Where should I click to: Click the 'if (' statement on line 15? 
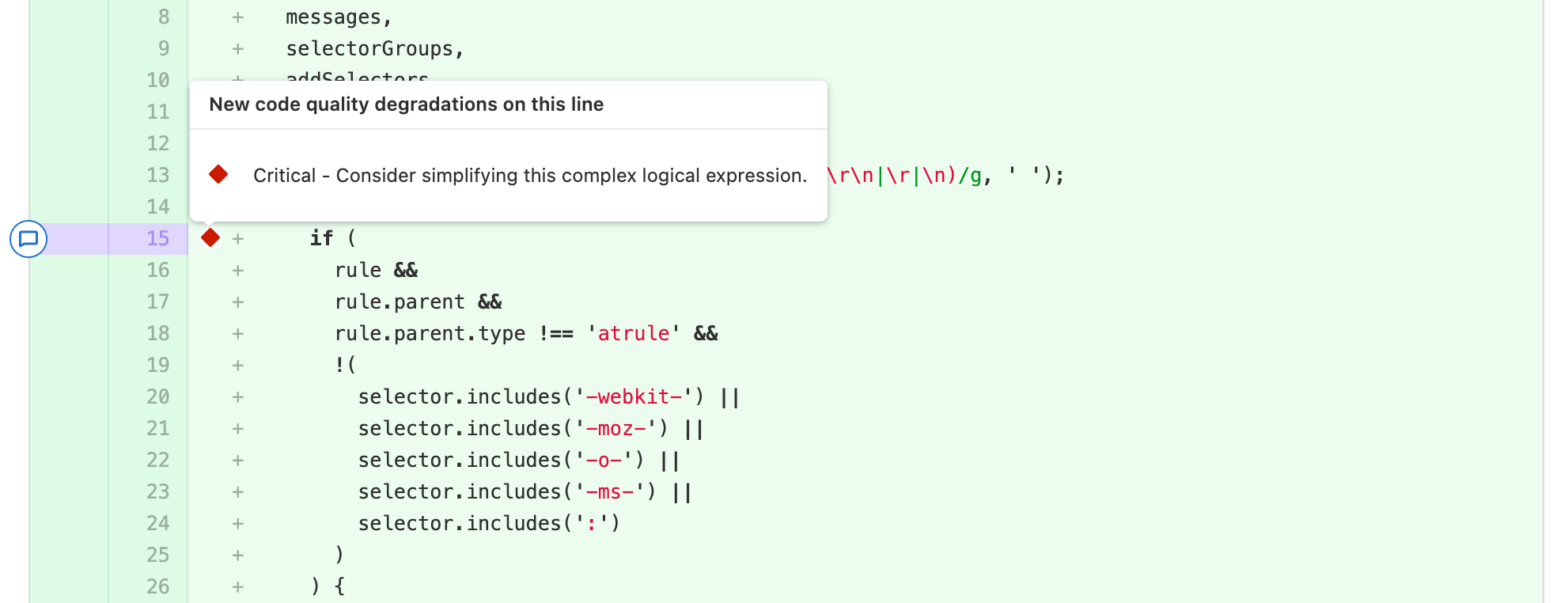[x=331, y=237]
